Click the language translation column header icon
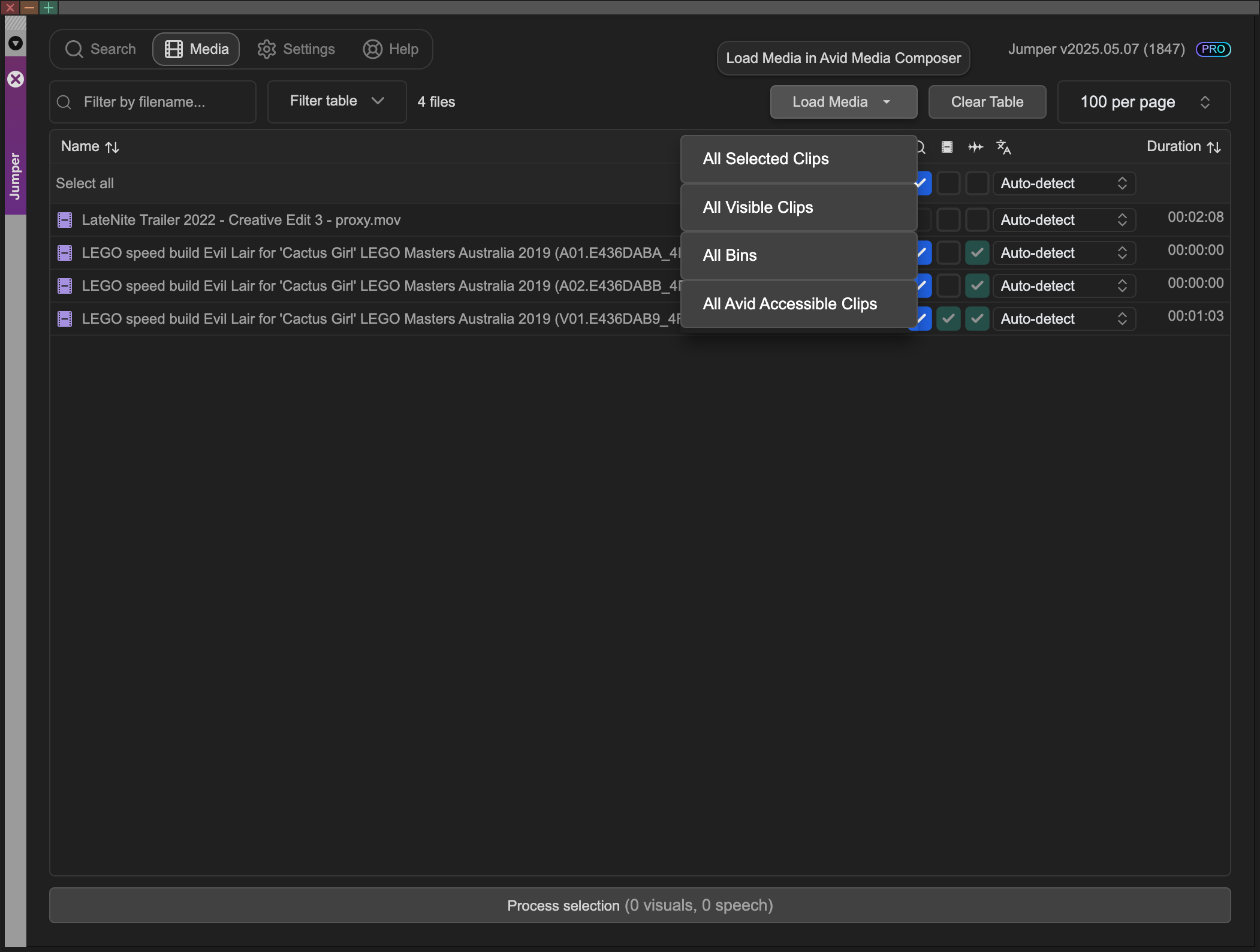Image resolution: width=1260 pixels, height=952 pixels. point(1003,147)
